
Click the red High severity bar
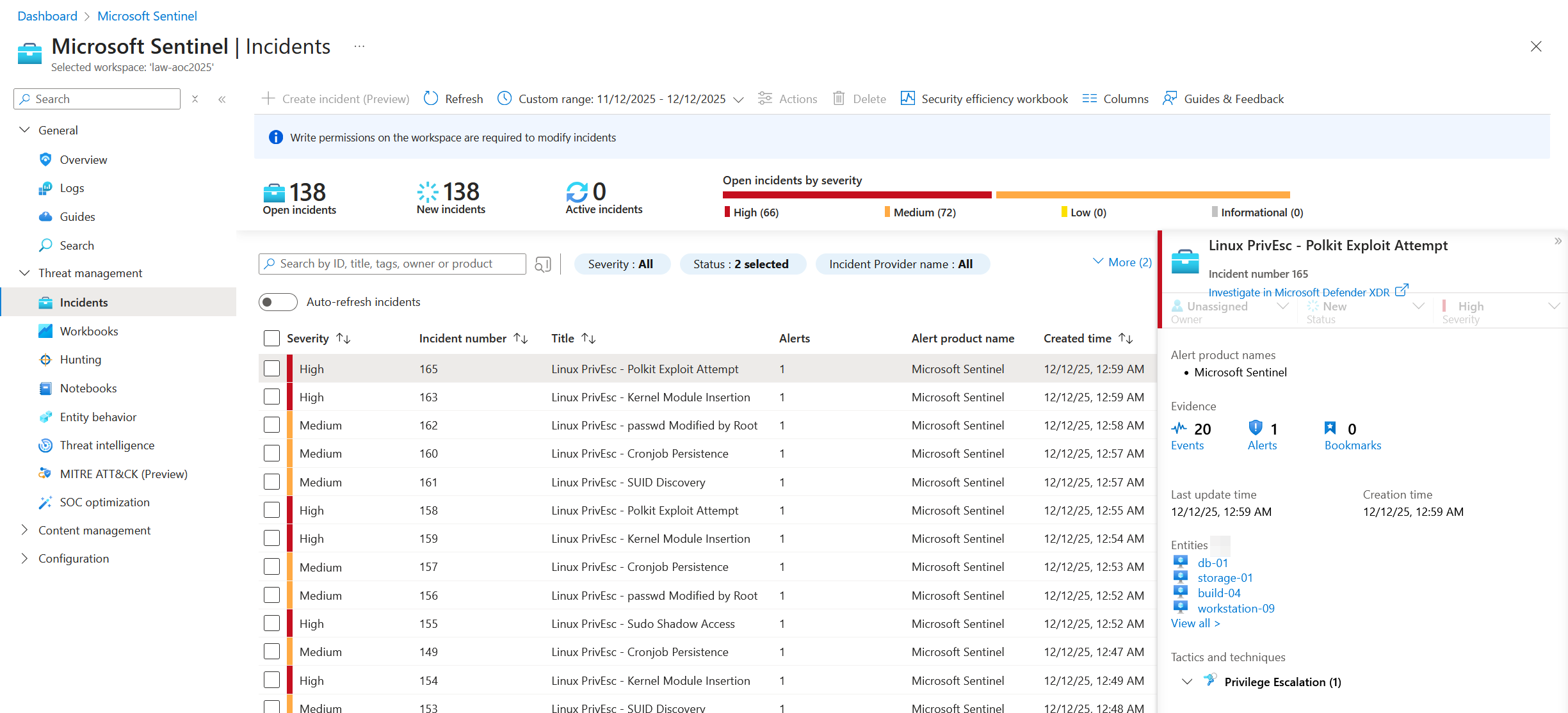pos(857,195)
